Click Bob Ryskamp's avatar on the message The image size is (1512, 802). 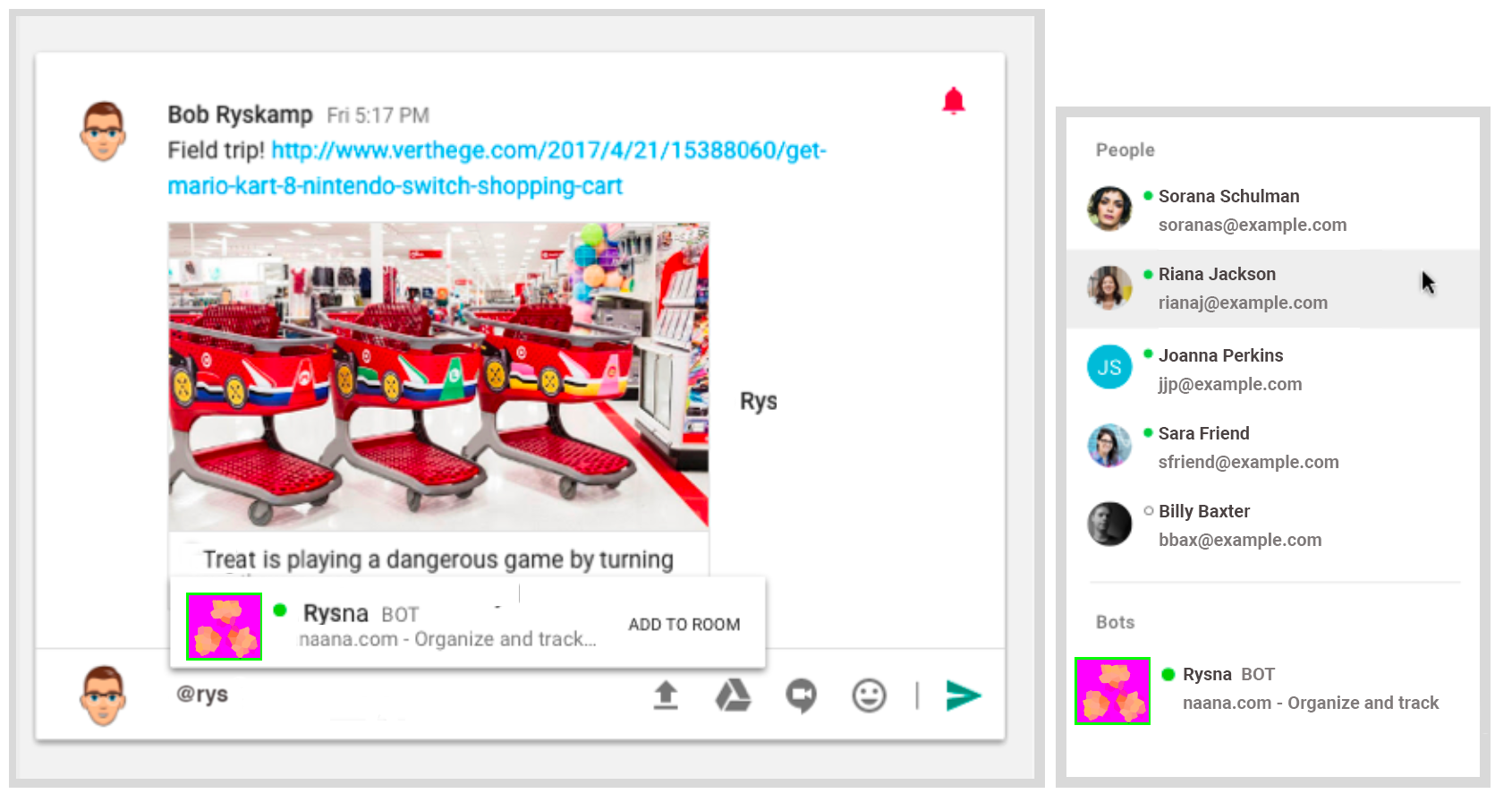click(x=103, y=131)
